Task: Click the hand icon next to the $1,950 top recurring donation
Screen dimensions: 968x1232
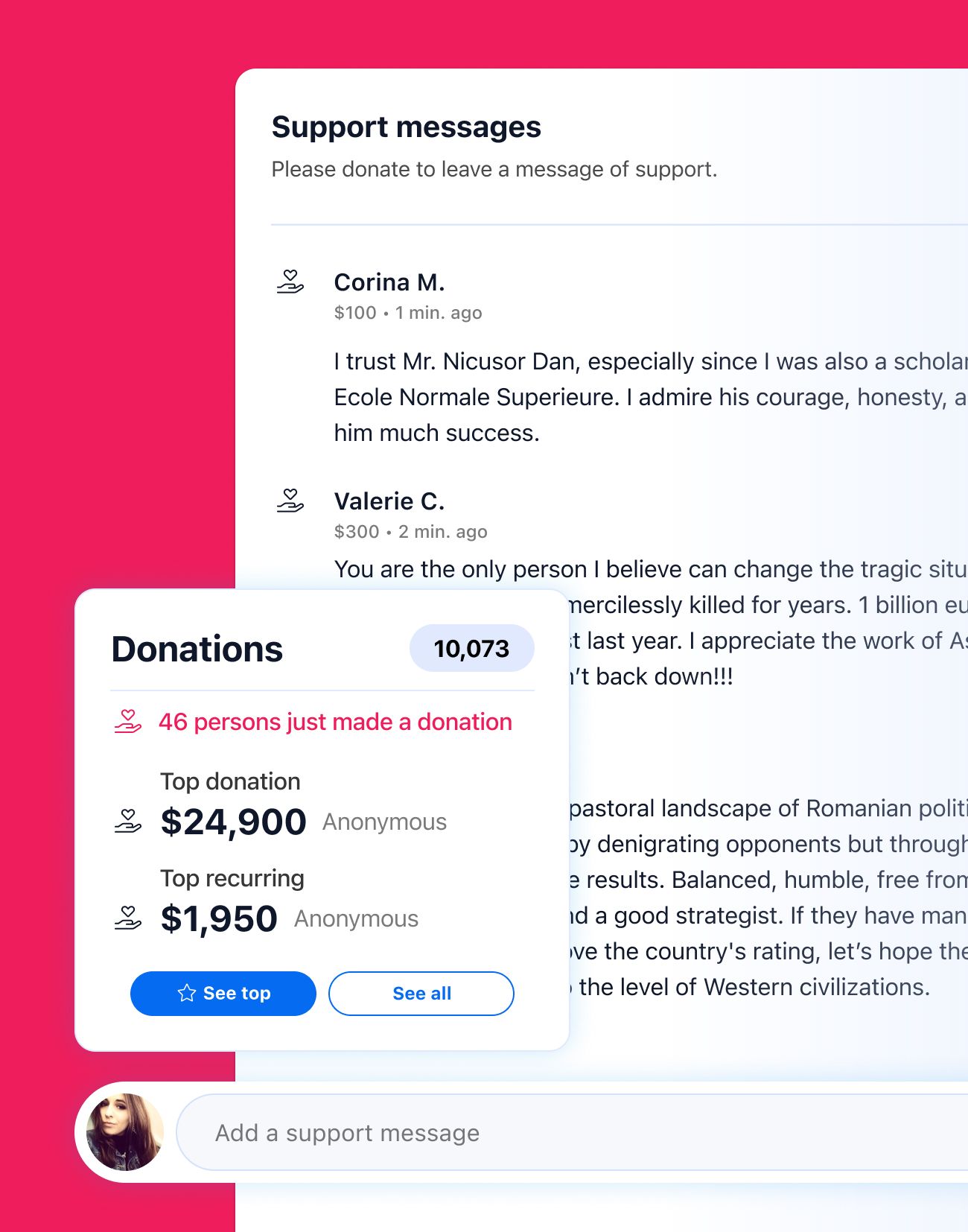Action: (x=130, y=918)
